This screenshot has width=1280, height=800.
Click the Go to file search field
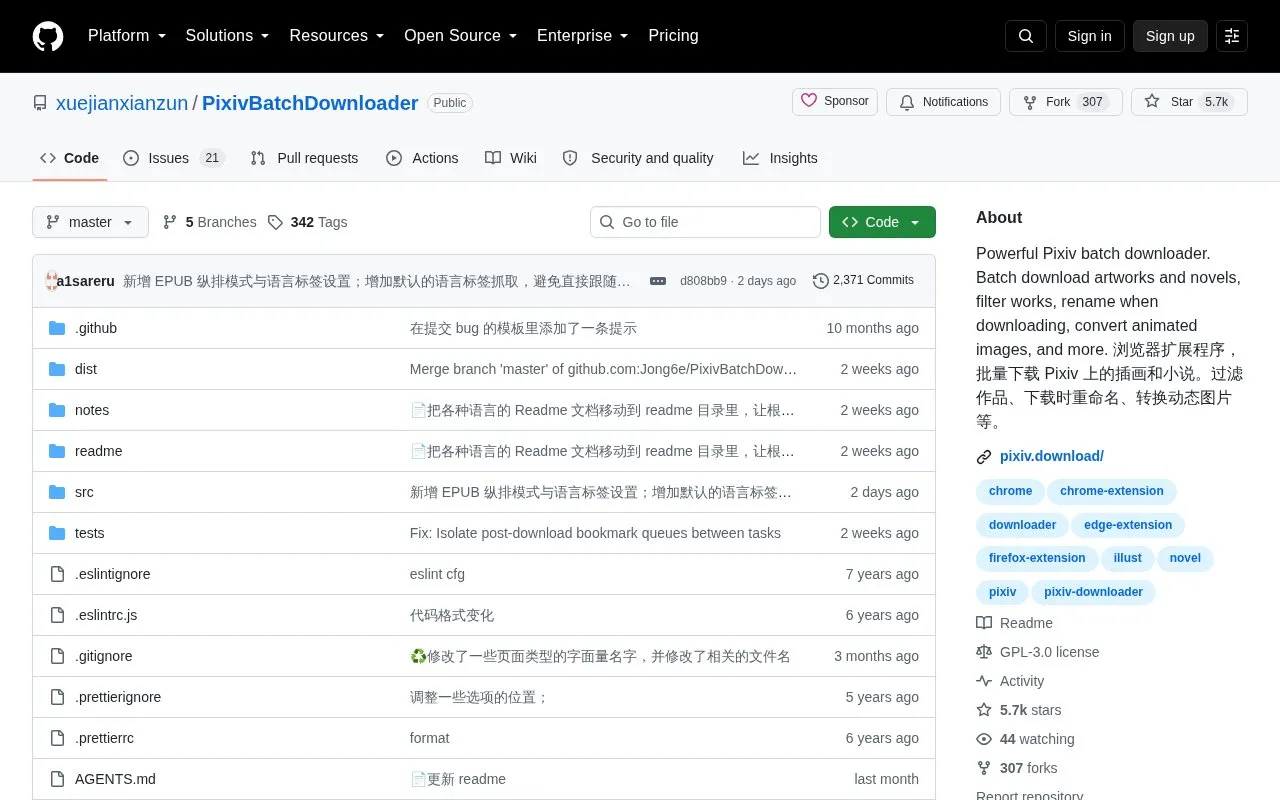705,222
